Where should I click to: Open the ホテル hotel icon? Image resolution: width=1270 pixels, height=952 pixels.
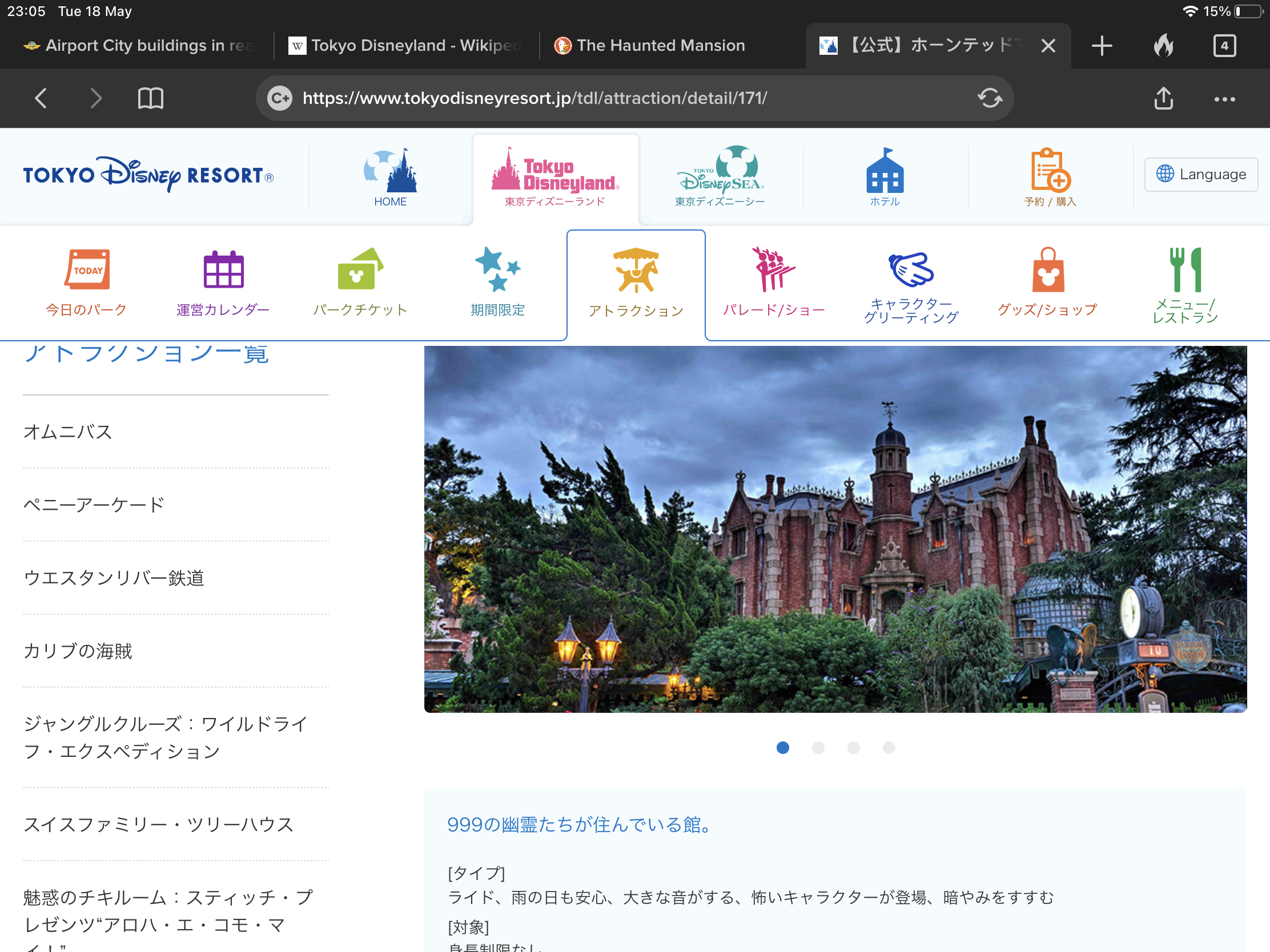[884, 178]
